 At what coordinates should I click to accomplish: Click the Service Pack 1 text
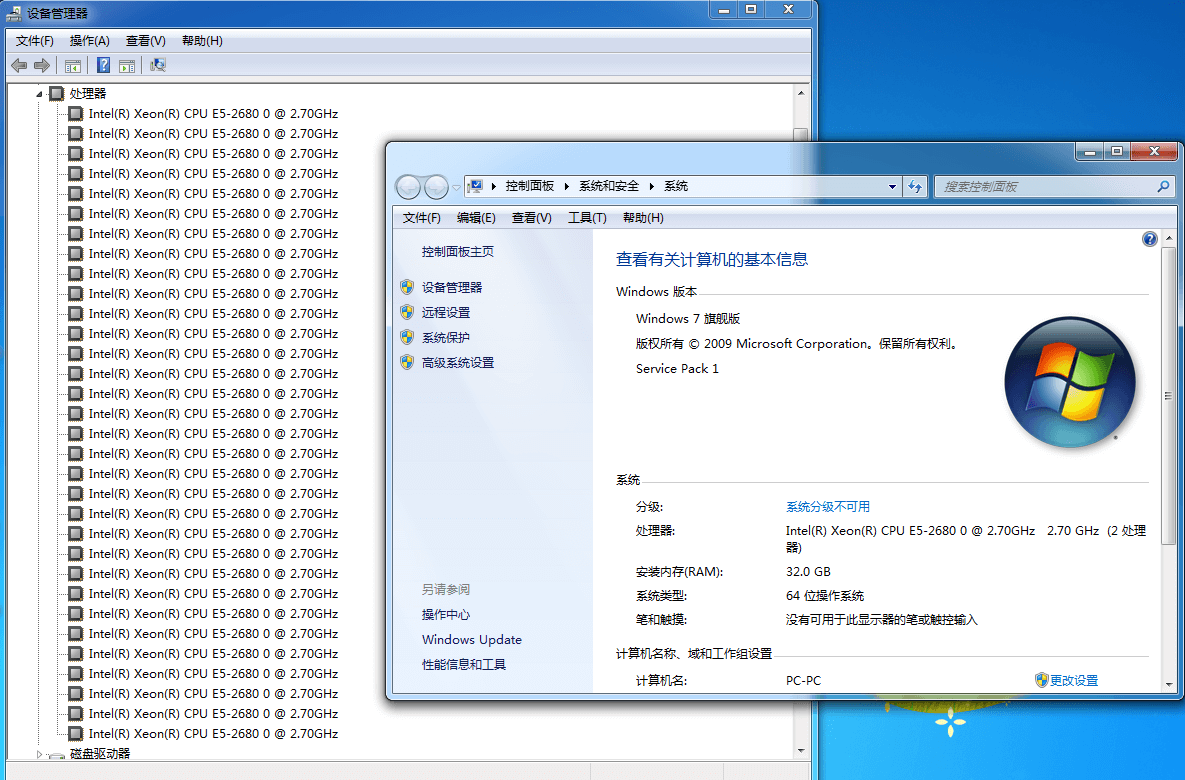pos(677,369)
